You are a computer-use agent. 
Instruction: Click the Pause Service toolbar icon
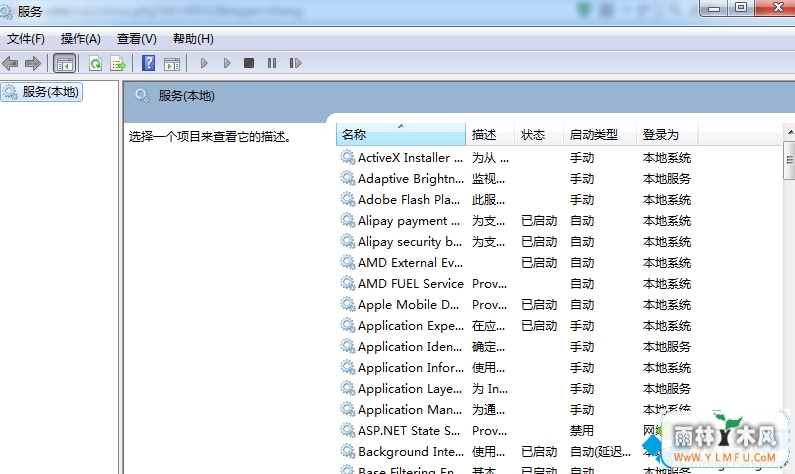tap(272, 63)
